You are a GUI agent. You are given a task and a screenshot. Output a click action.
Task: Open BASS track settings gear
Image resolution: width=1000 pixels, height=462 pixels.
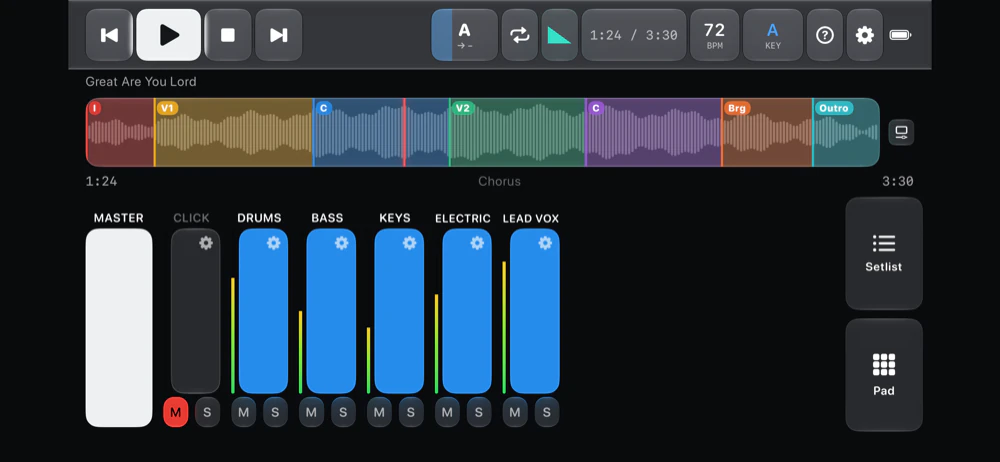tap(341, 243)
